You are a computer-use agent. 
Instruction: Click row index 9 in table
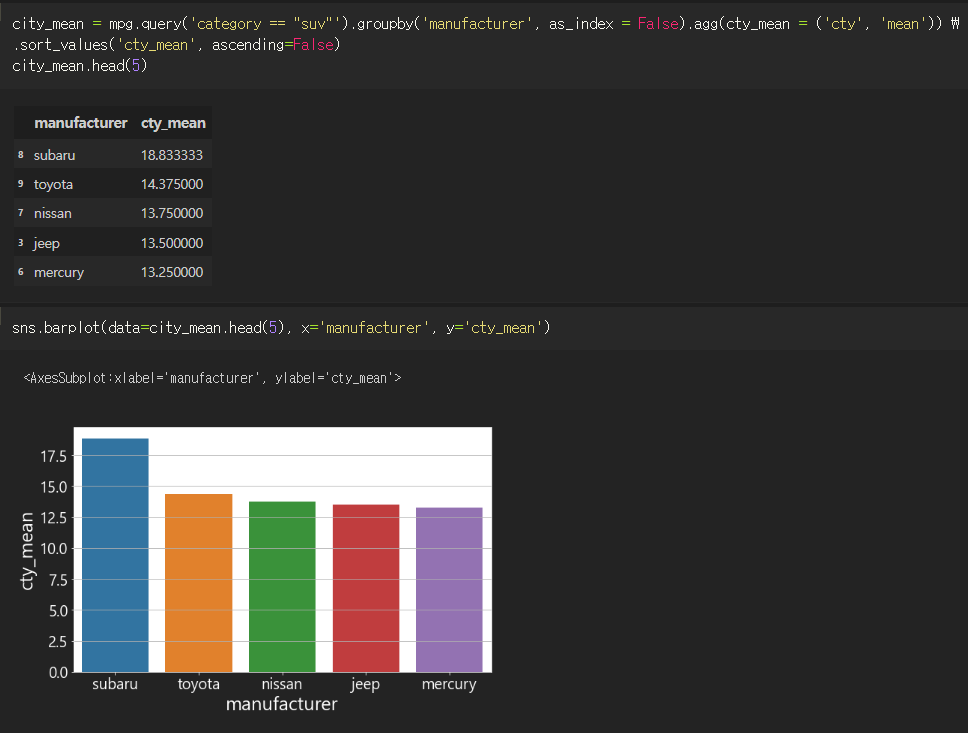click(20, 183)
